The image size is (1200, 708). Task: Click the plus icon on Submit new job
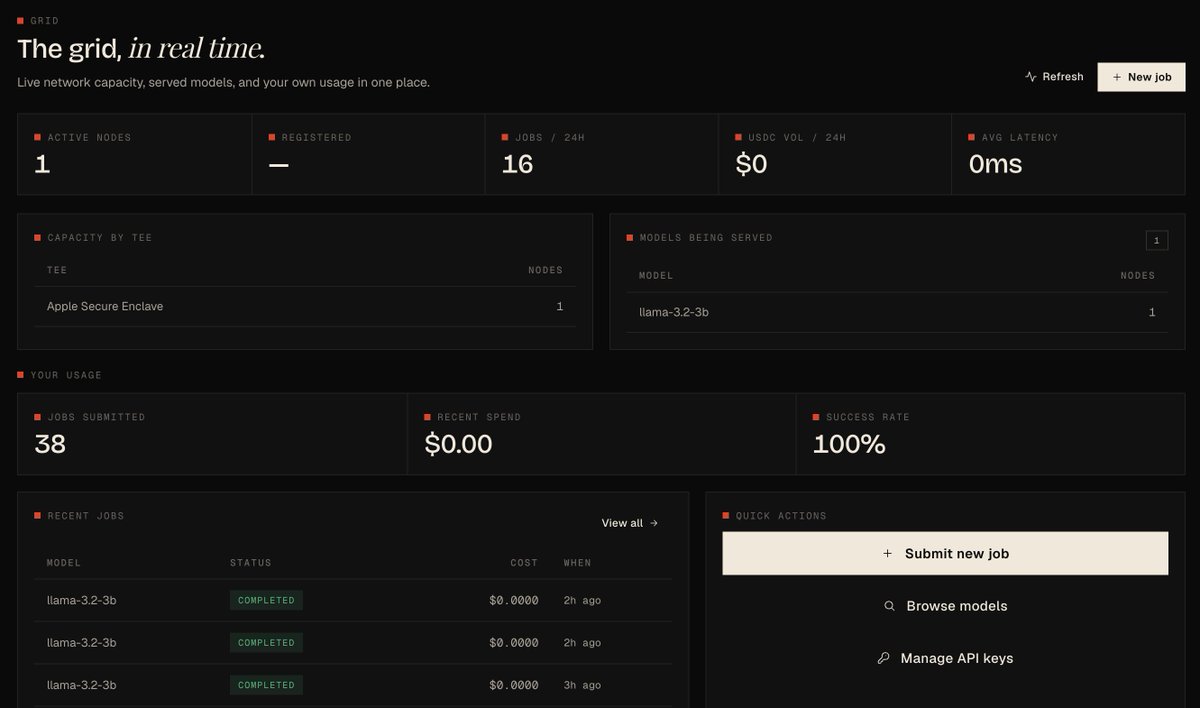[887, 554]
